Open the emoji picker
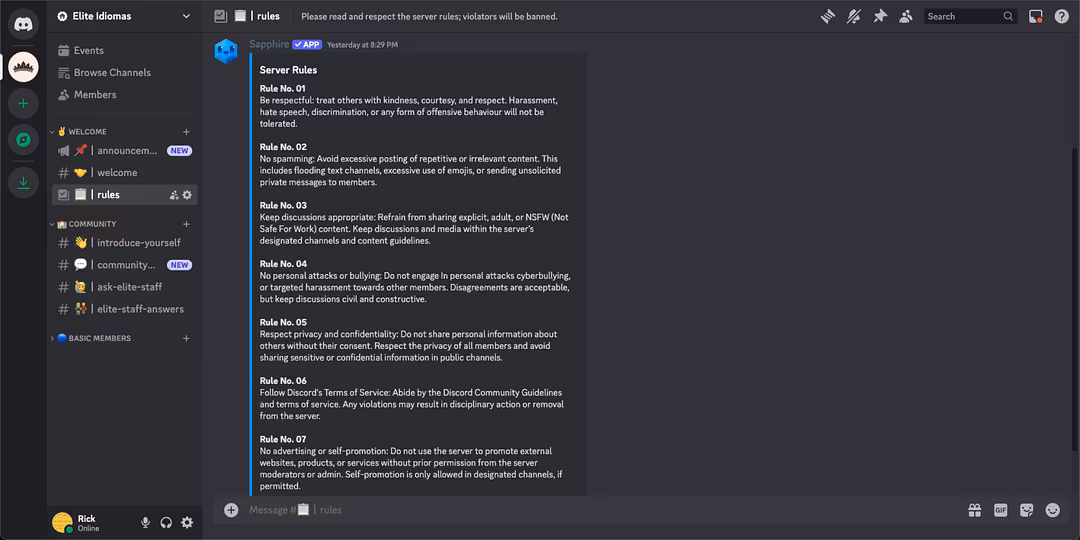The height and width of the screenshot is (540, 1080). pyautogui.click(x=1052, y=510)
